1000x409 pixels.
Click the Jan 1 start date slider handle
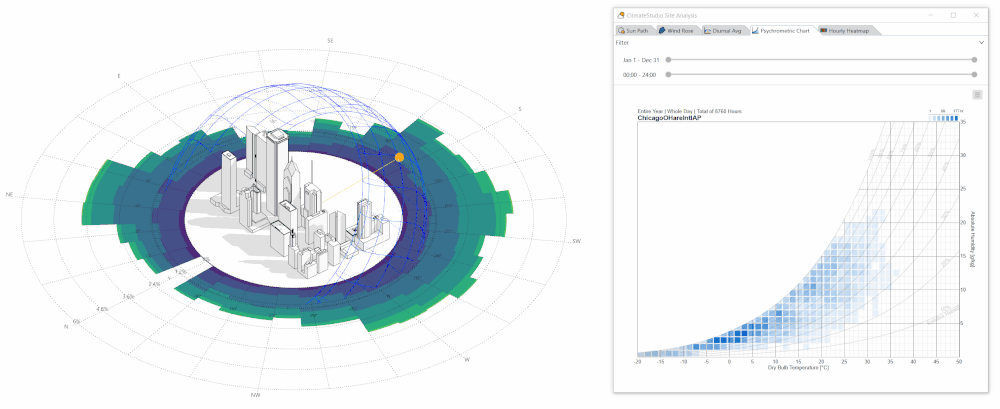(668, 59)
